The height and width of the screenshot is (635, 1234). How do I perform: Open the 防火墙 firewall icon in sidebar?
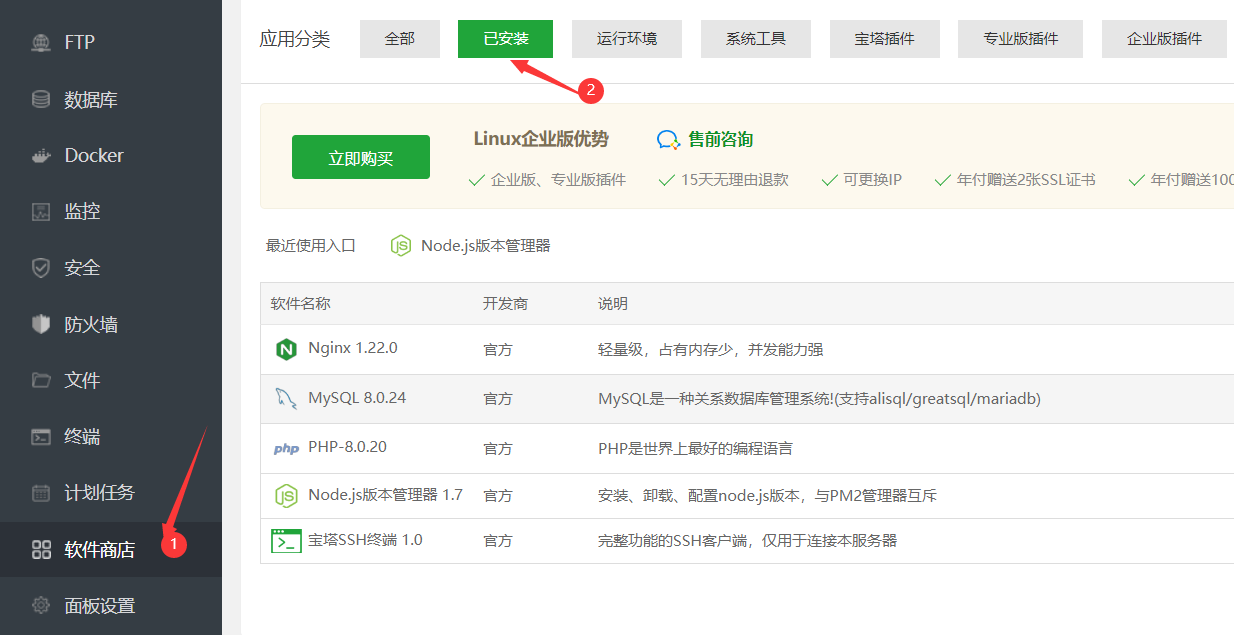point(41,324)
